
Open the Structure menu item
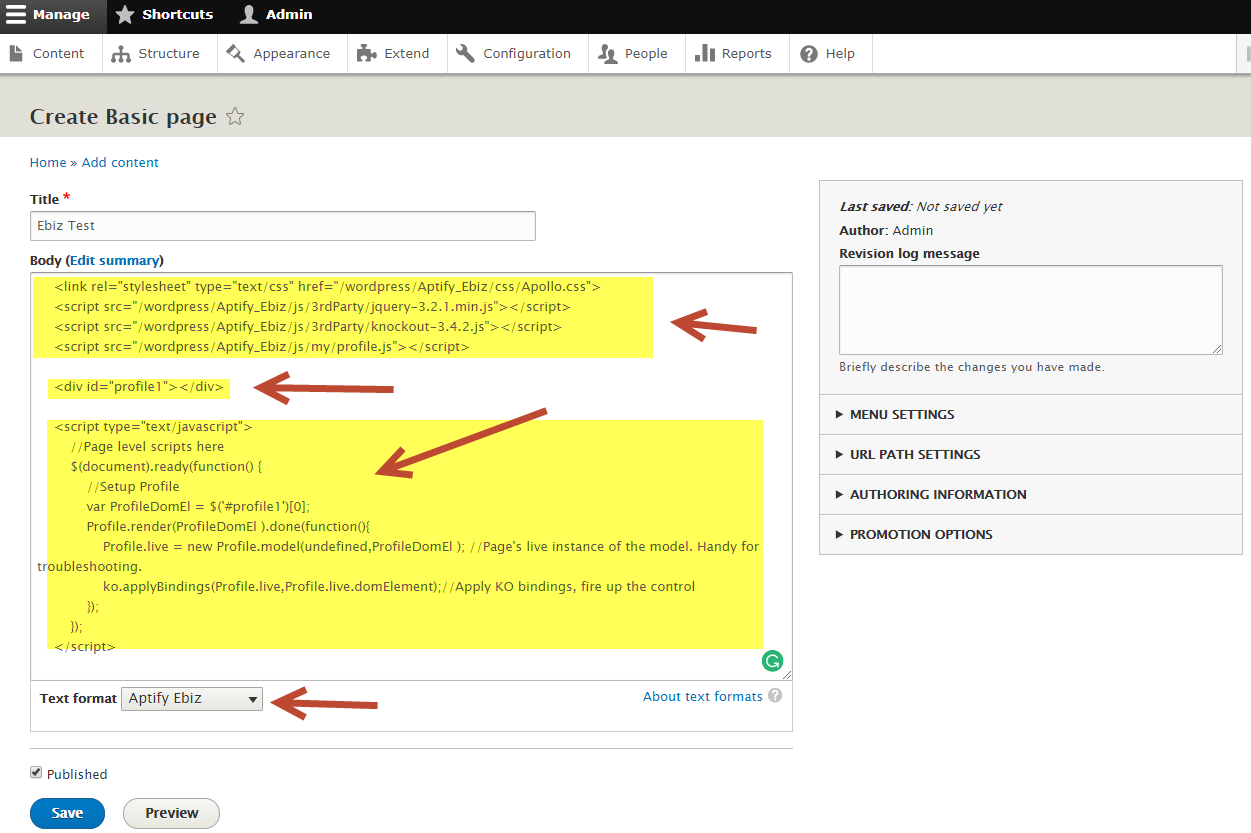[x=159, y=54]
